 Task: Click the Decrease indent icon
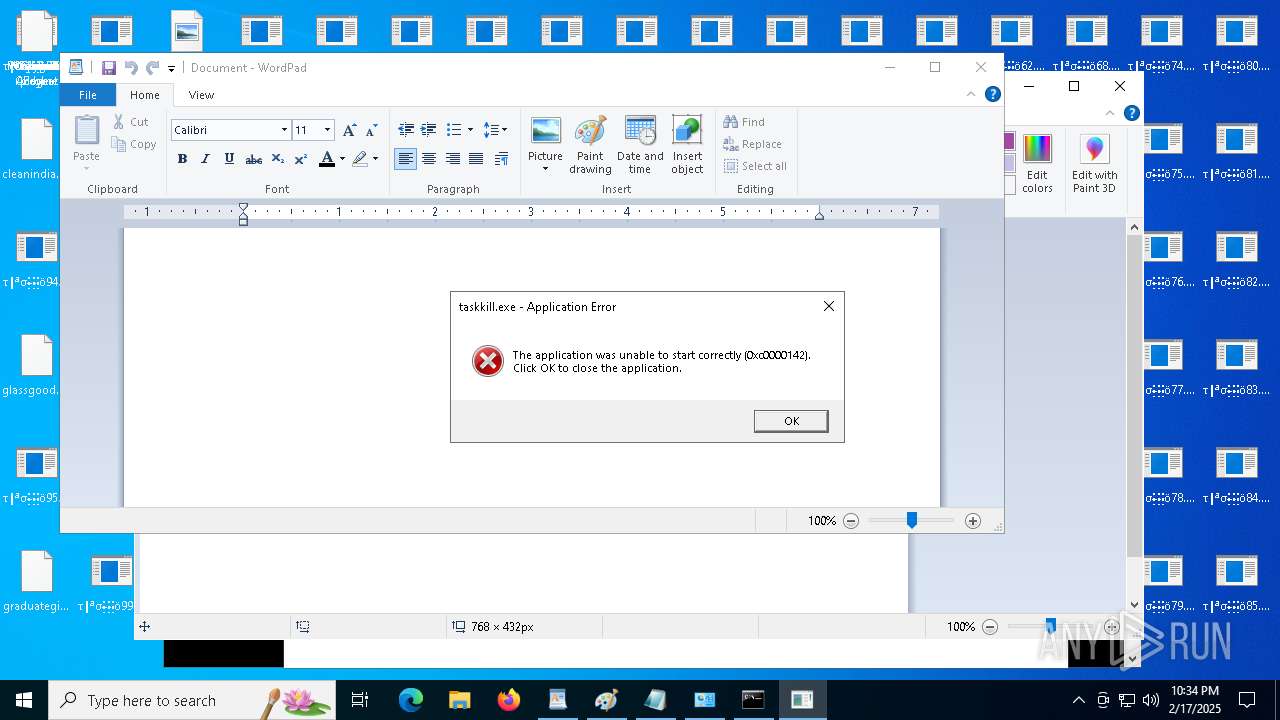(x=406, y=130)
